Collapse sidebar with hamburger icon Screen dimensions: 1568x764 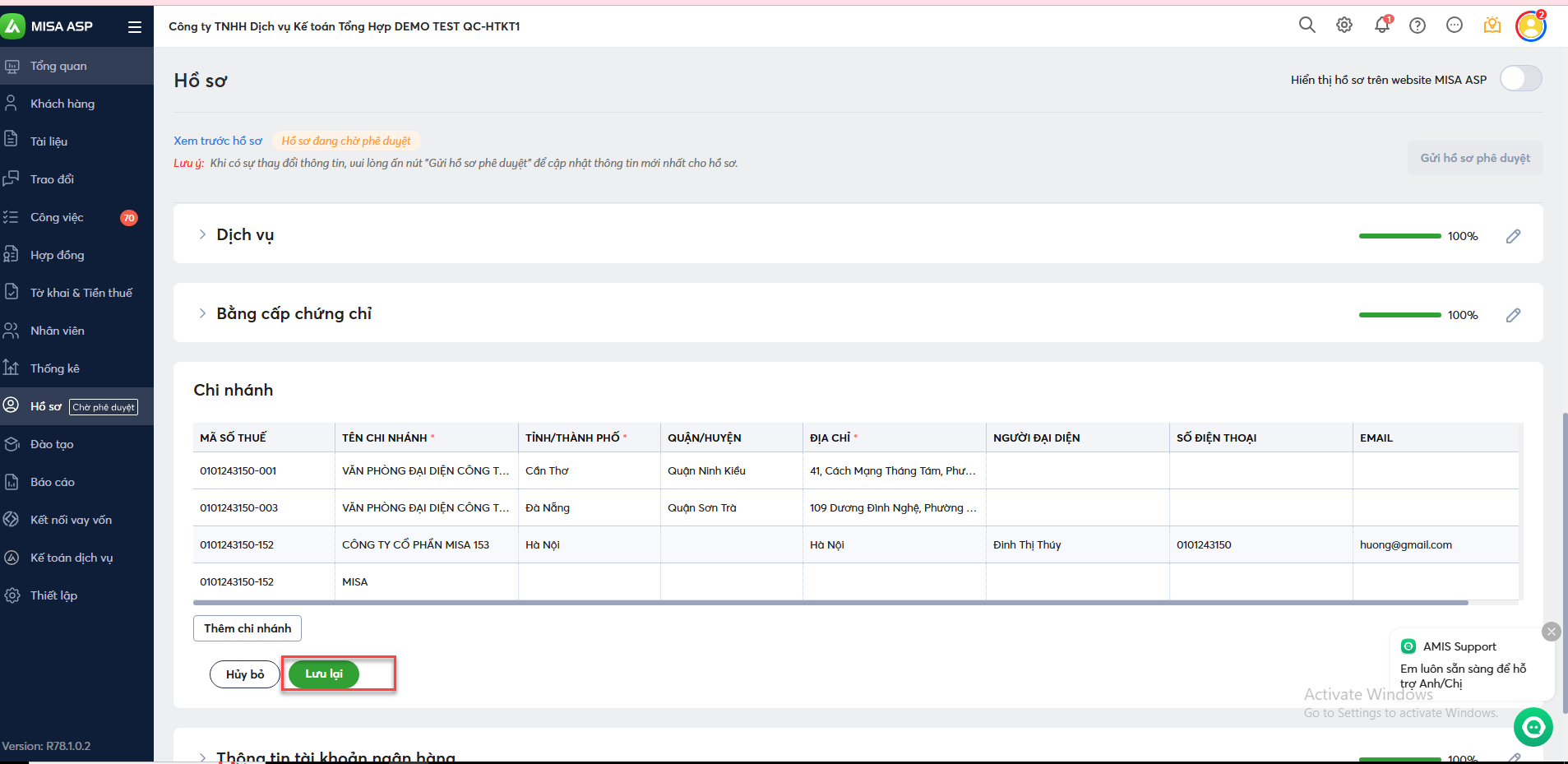click(135, 27)
